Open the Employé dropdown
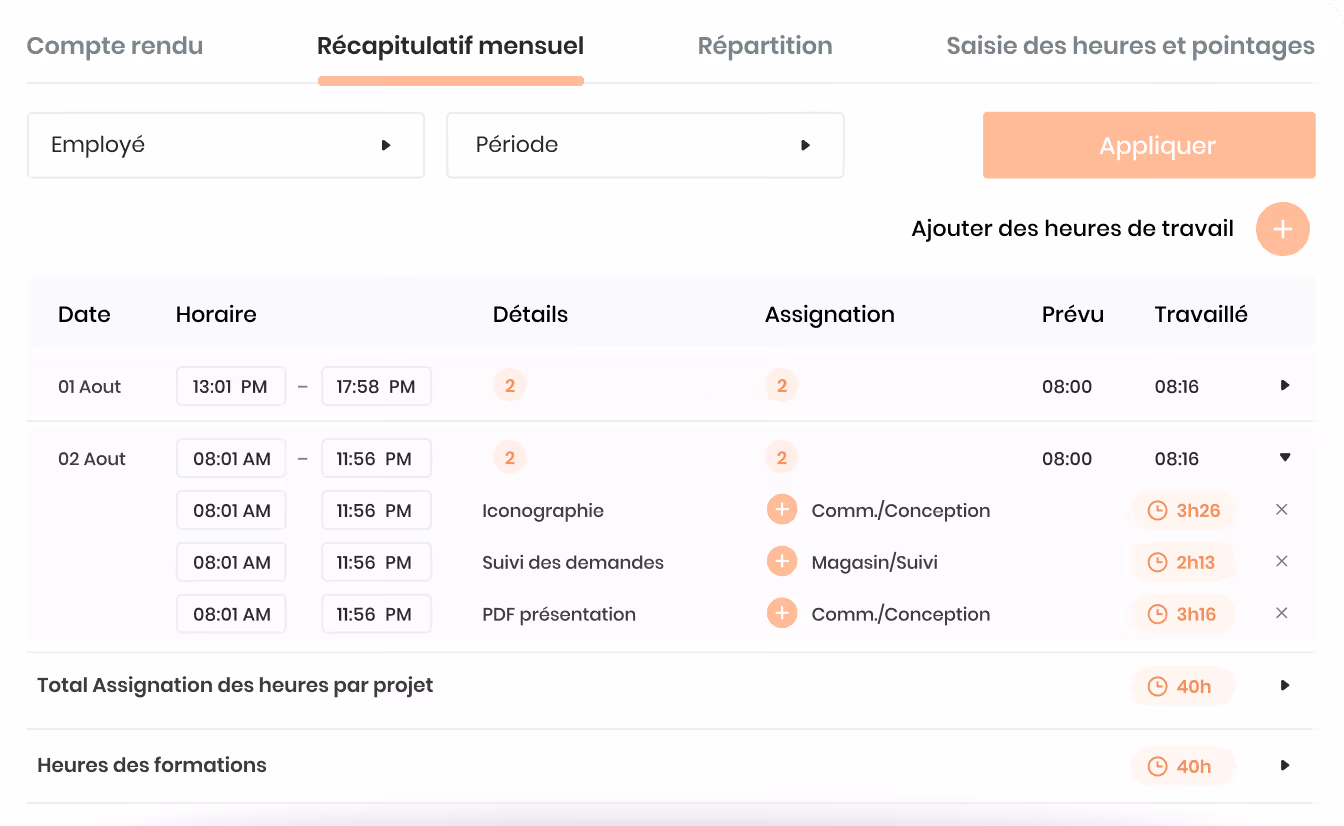 pos(226,145)
